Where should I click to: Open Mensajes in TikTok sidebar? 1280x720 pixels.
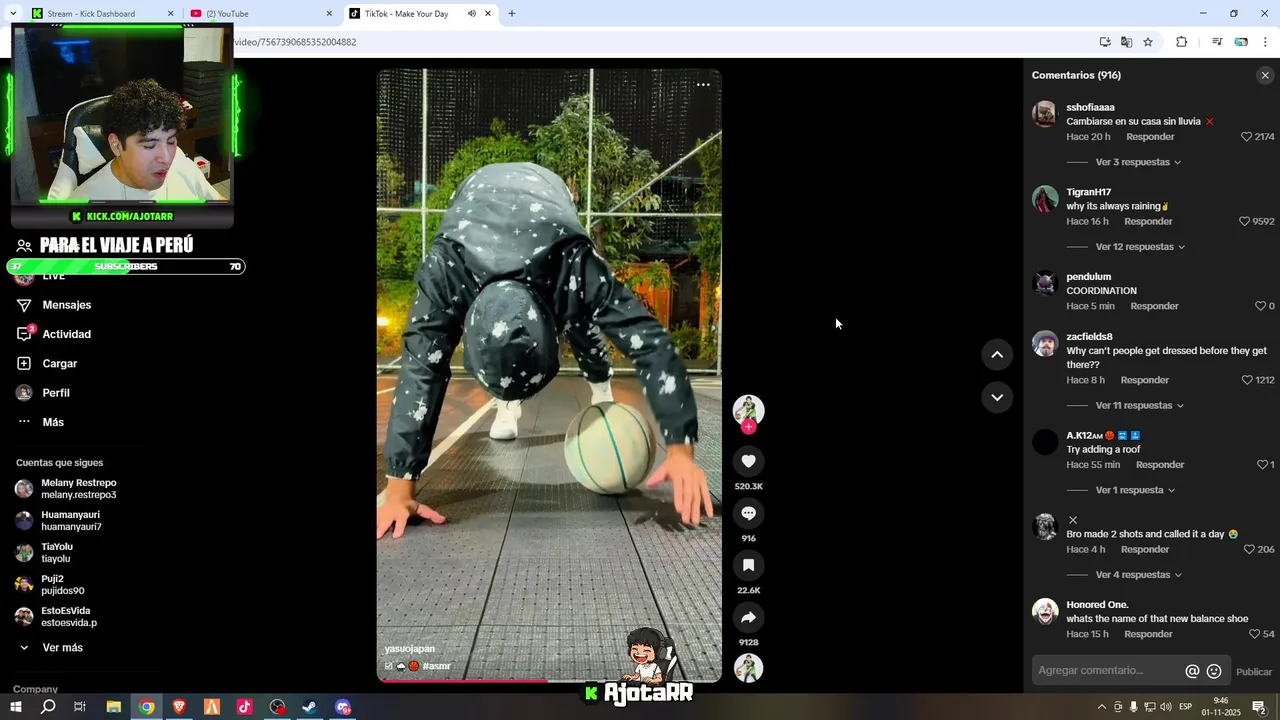66,305
